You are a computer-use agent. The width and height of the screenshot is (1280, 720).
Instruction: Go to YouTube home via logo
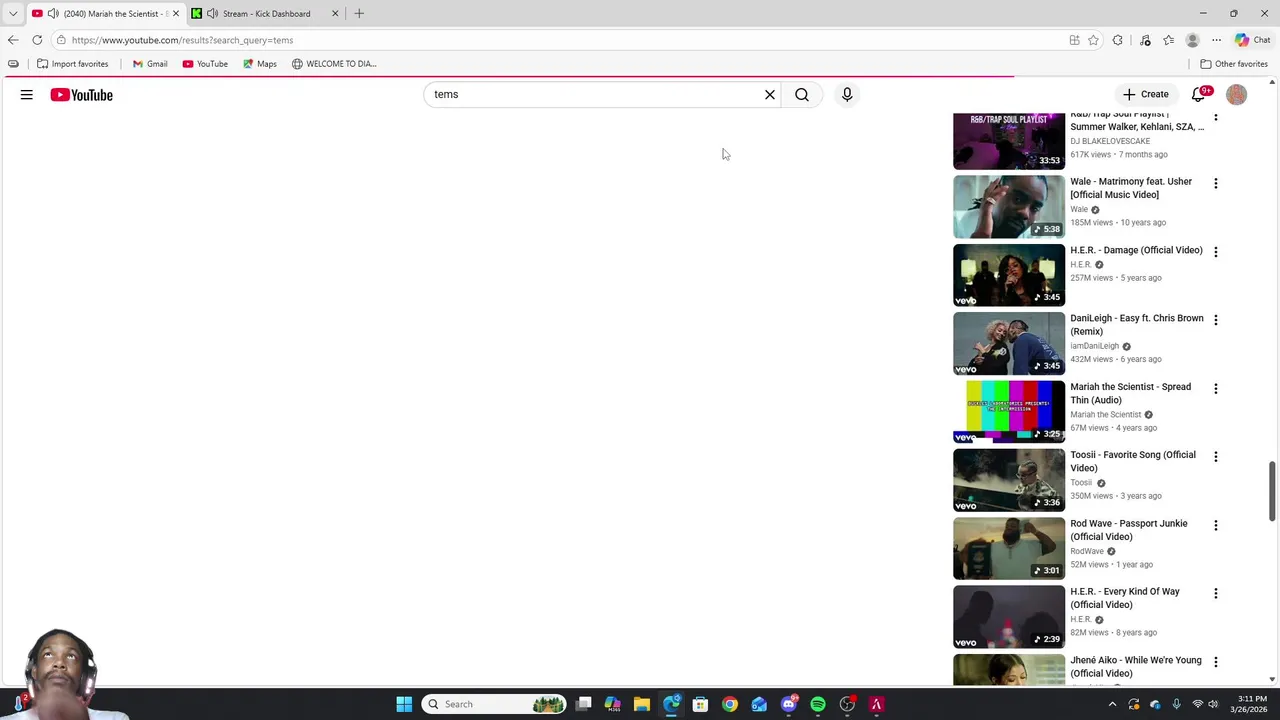coord(82,95)
